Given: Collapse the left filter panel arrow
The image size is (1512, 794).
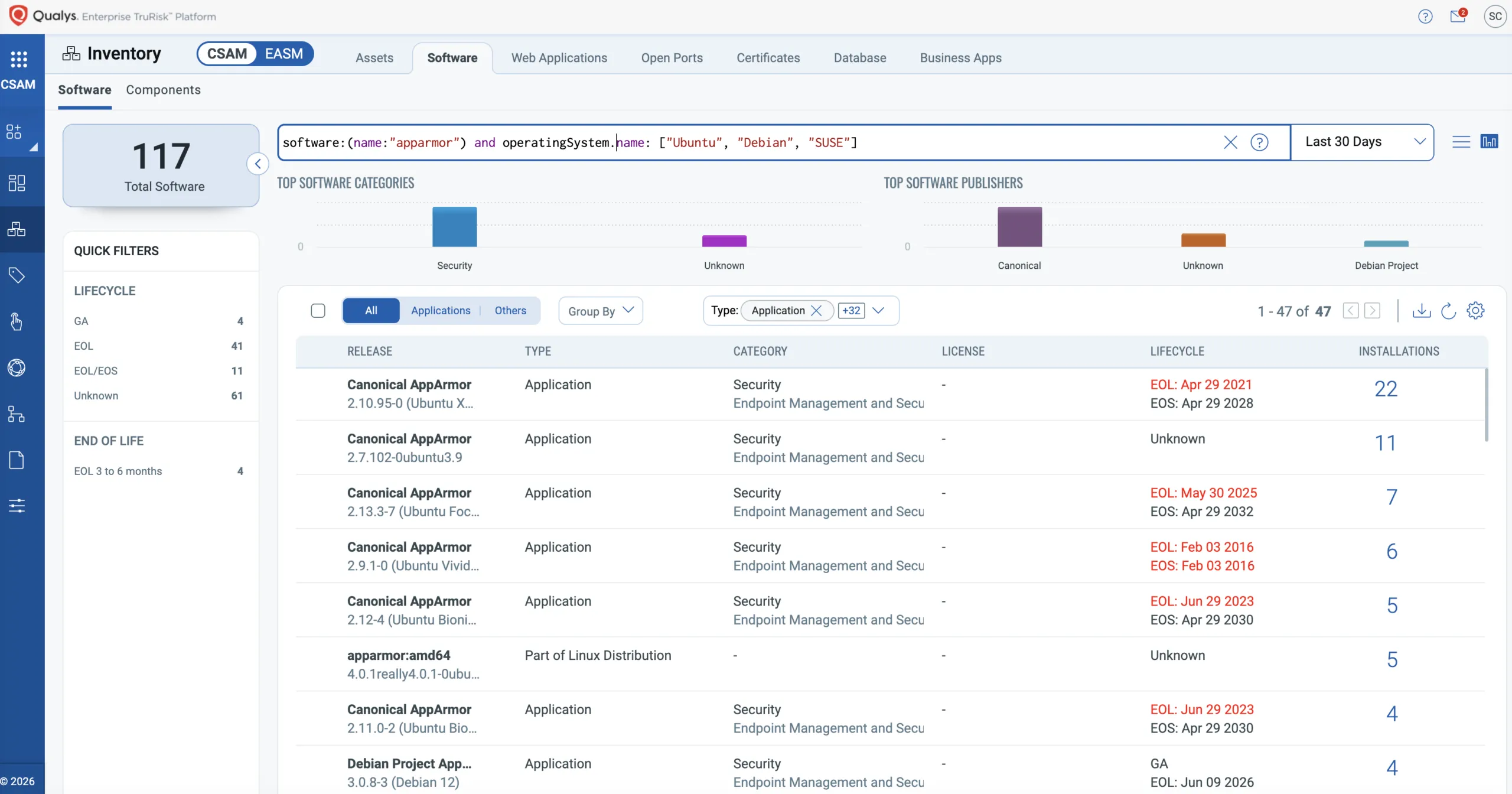Looking at the screenshot, I should point(258,164).
